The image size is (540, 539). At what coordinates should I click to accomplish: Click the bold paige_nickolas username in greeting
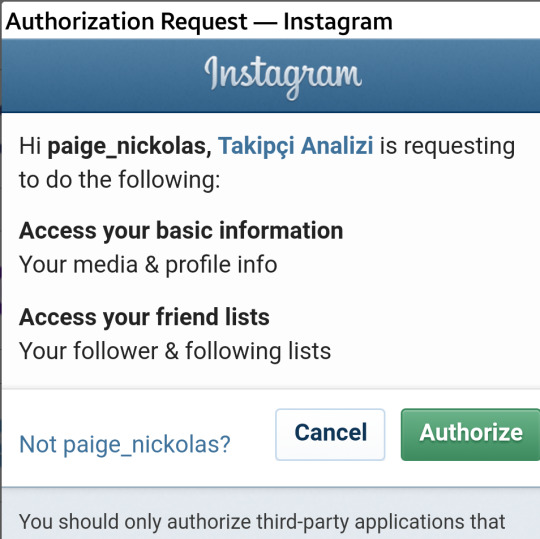click(x=129, y=147)
